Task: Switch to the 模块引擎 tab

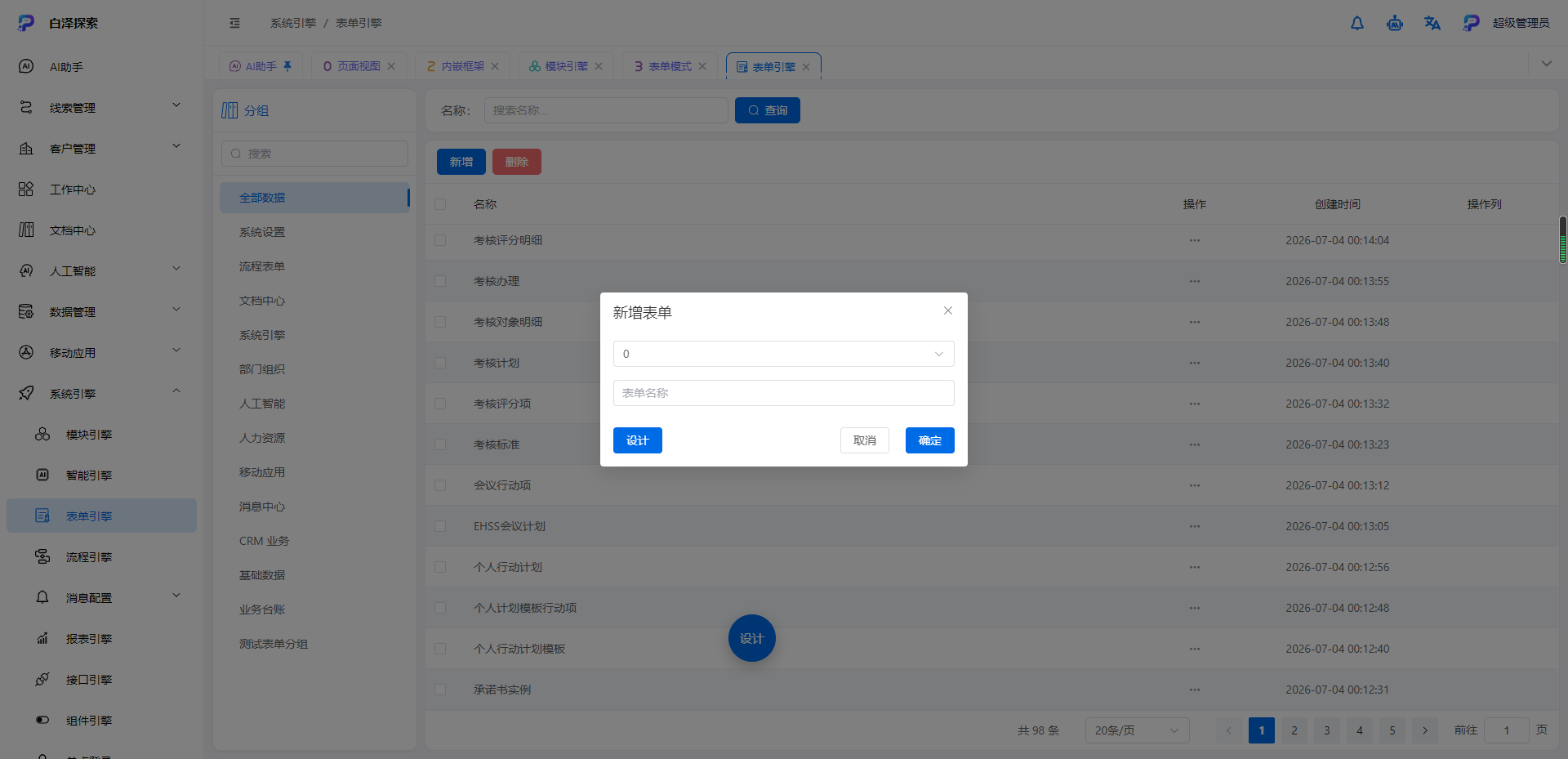Action: 566,66
